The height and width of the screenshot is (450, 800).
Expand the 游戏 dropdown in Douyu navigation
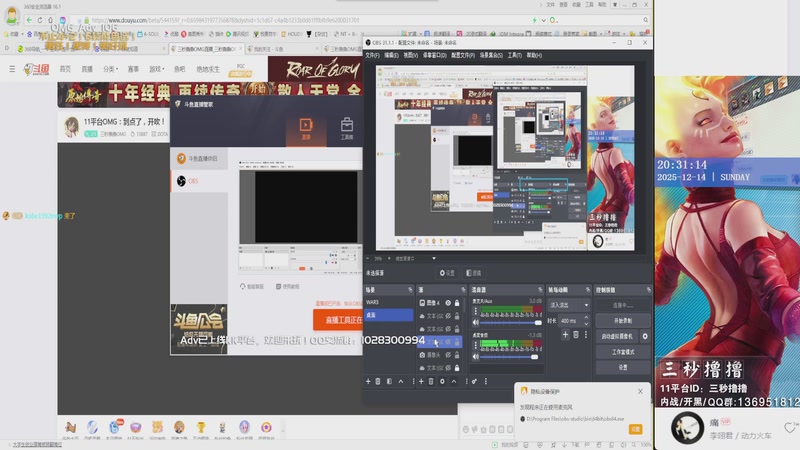tap(156, 69)
